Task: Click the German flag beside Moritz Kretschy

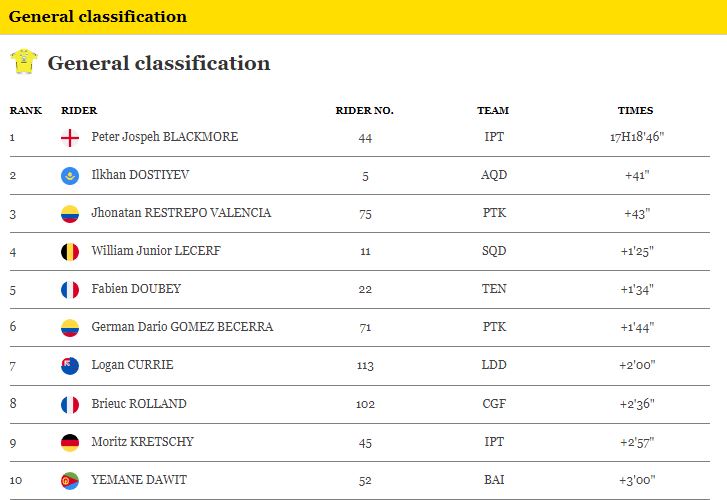Action: (x=70, y=442)
